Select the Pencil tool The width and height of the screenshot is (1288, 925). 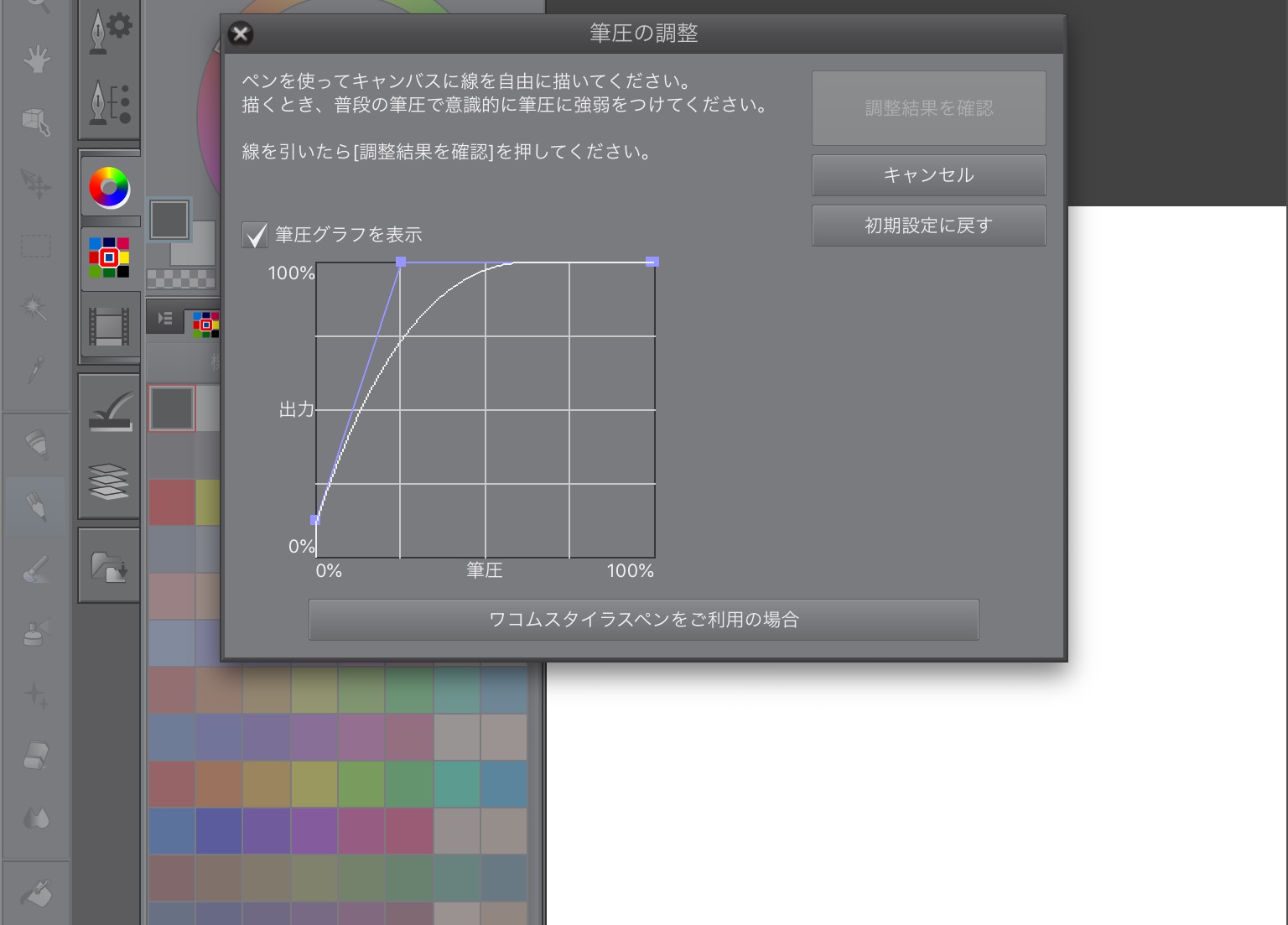(36, 507)
